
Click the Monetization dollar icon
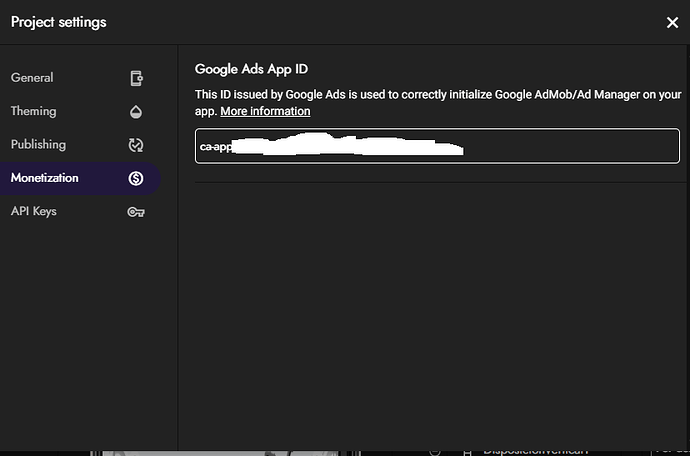pos(136,178)
